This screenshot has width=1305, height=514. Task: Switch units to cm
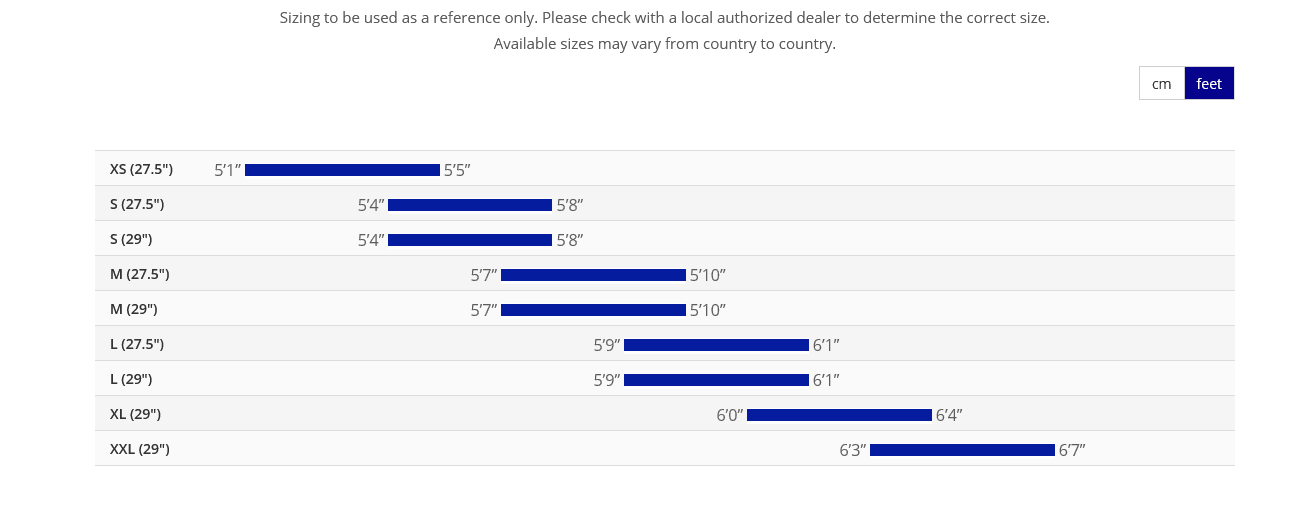pyautogui.click(x=1161, y=83)
